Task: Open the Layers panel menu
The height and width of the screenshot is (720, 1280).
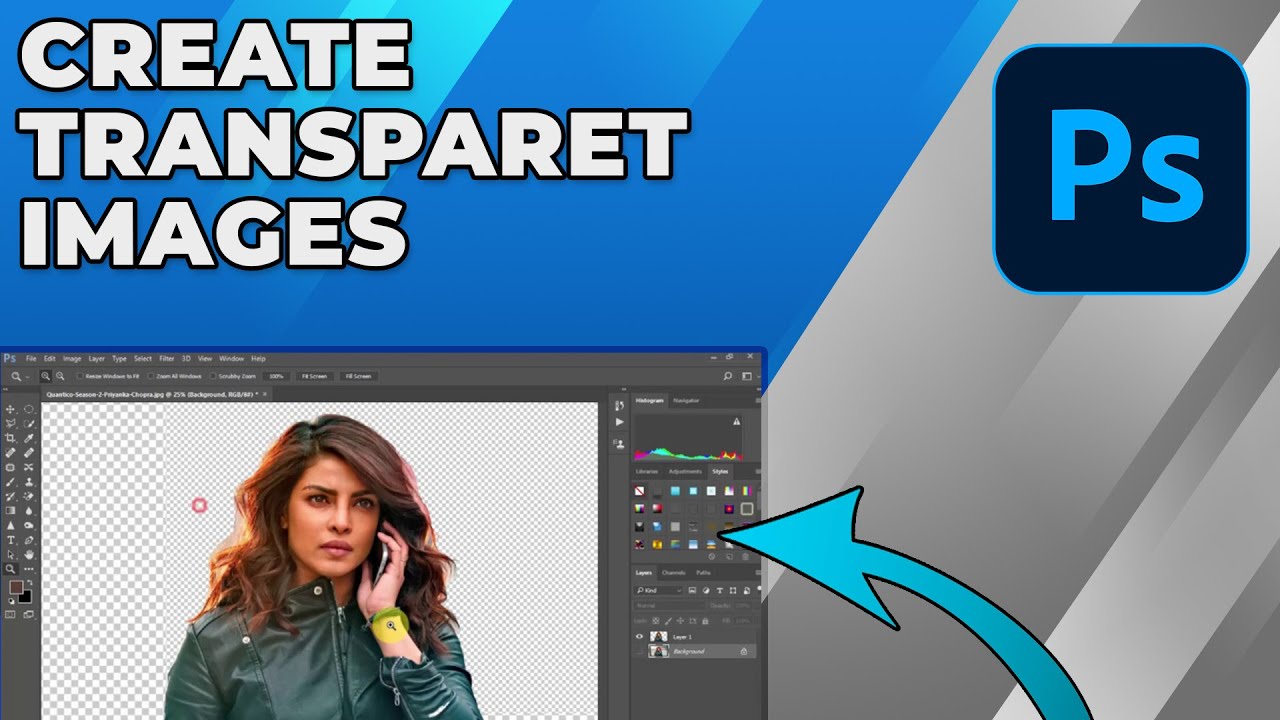Action: (758, 572)
